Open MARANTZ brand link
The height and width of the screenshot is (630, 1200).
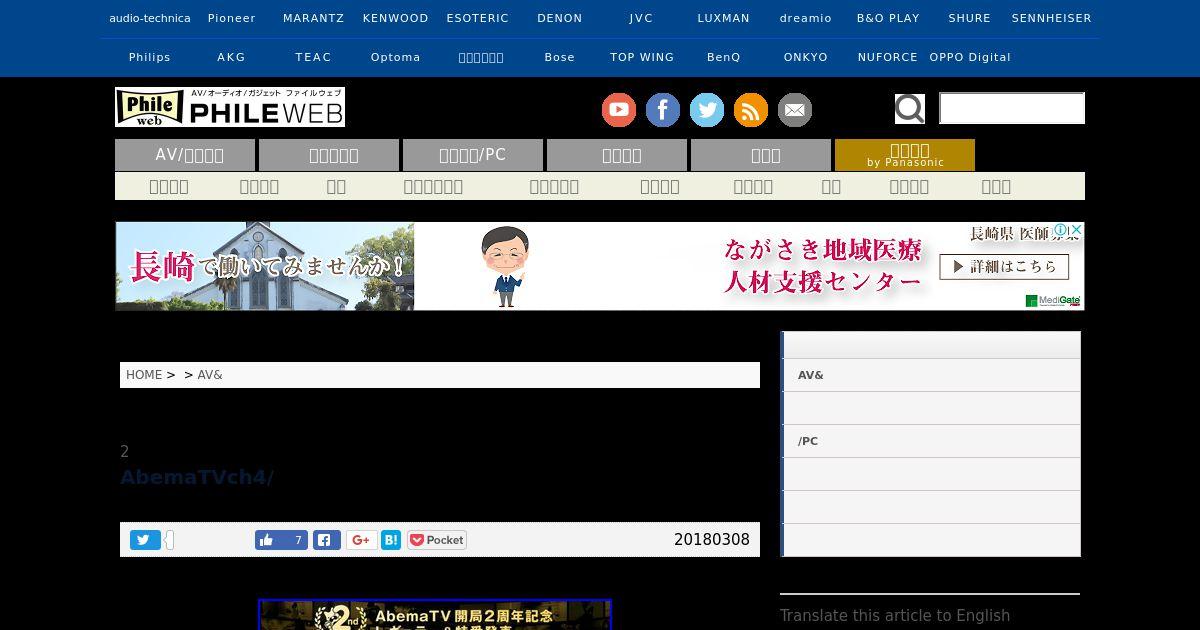(x=314, y=18)
